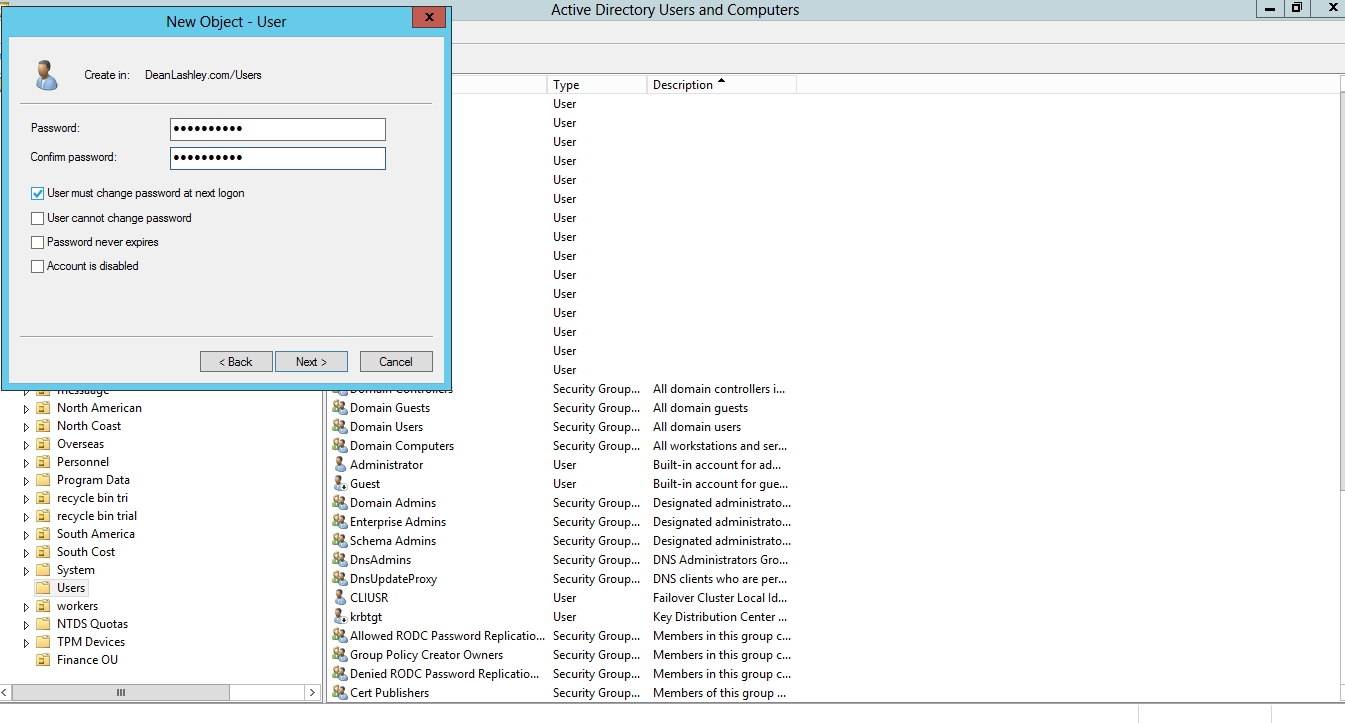Enable User cannot change password
1345x723 pixels.
[38, 218]
